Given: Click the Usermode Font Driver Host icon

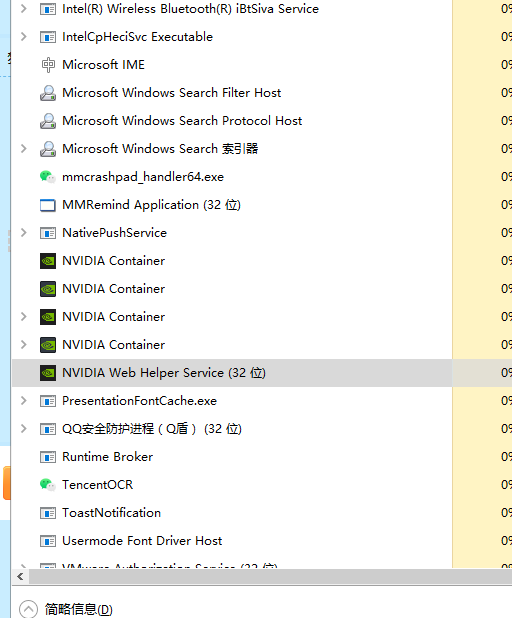Looking at the screenshot, I should pyautogui.click(x=48, y=541).
